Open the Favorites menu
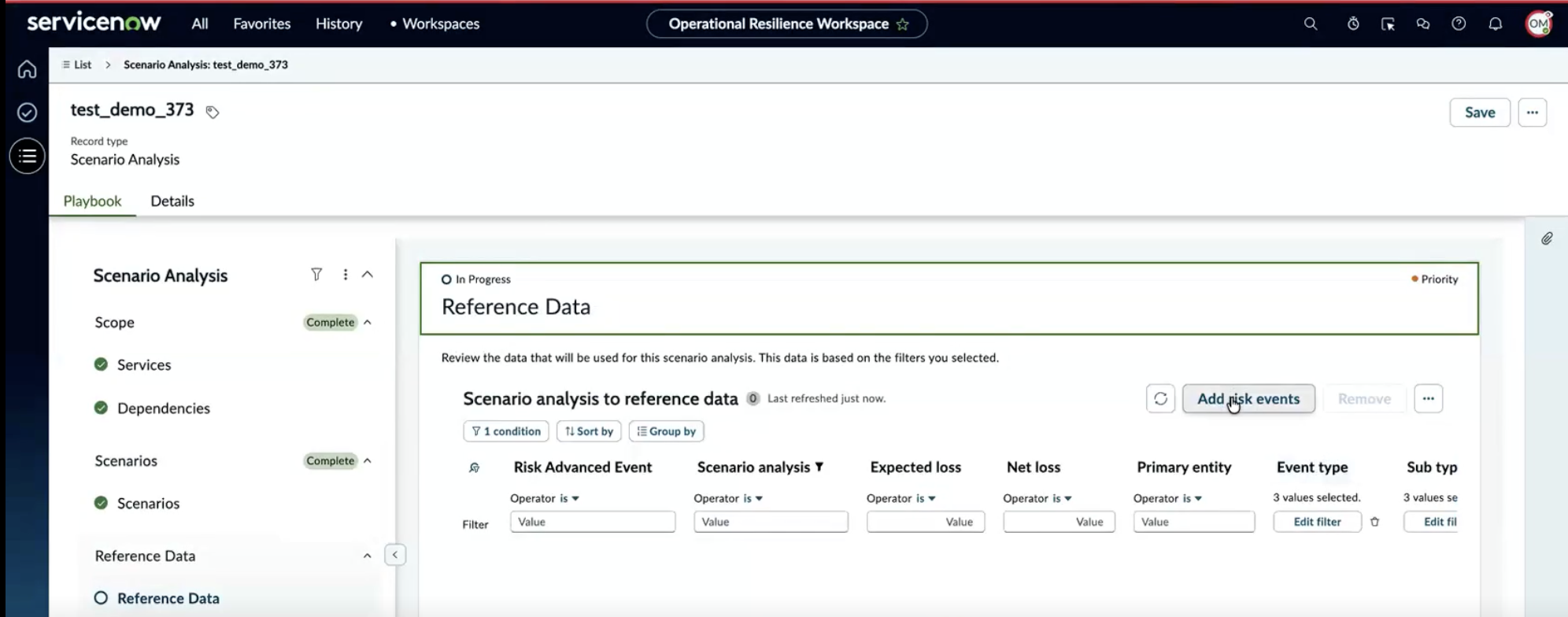Viewport: 1568px width, 617px height. click(262, 24)
